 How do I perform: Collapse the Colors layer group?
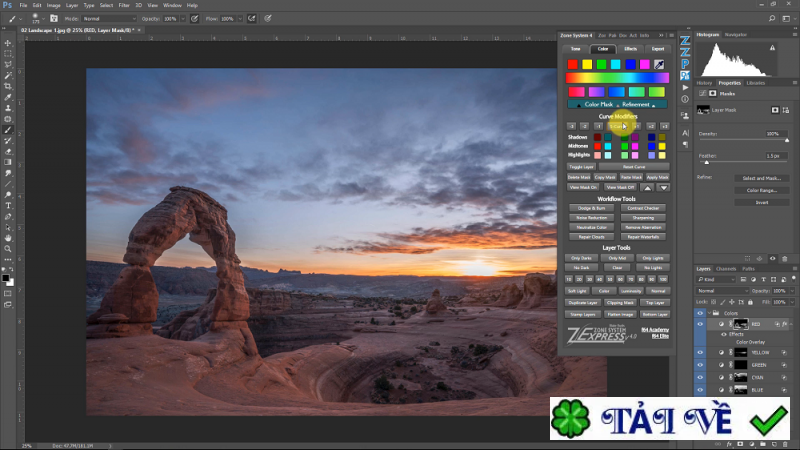click(711, 312)
